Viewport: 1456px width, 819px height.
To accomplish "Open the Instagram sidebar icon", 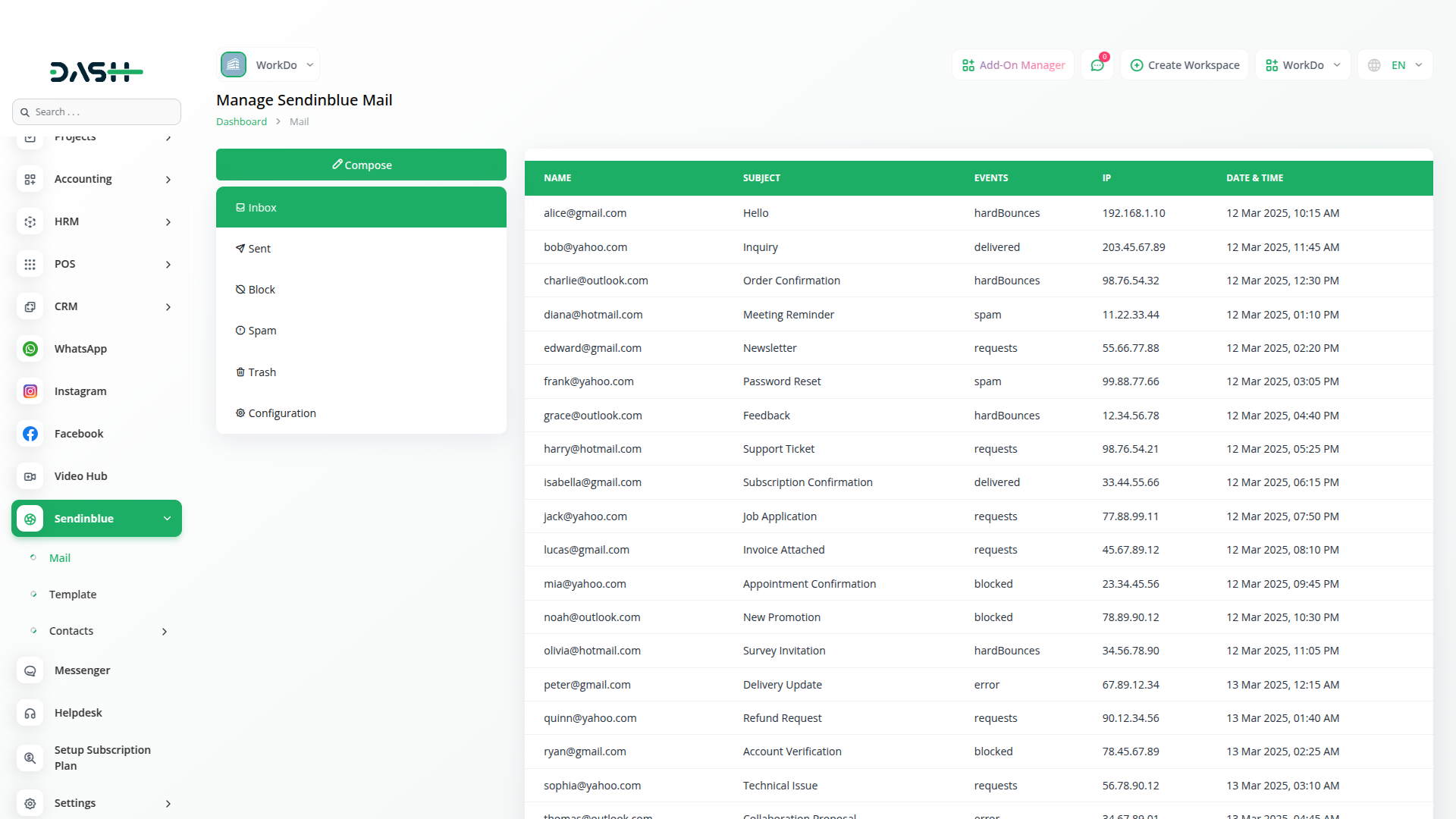I will [x=30, y=391].
